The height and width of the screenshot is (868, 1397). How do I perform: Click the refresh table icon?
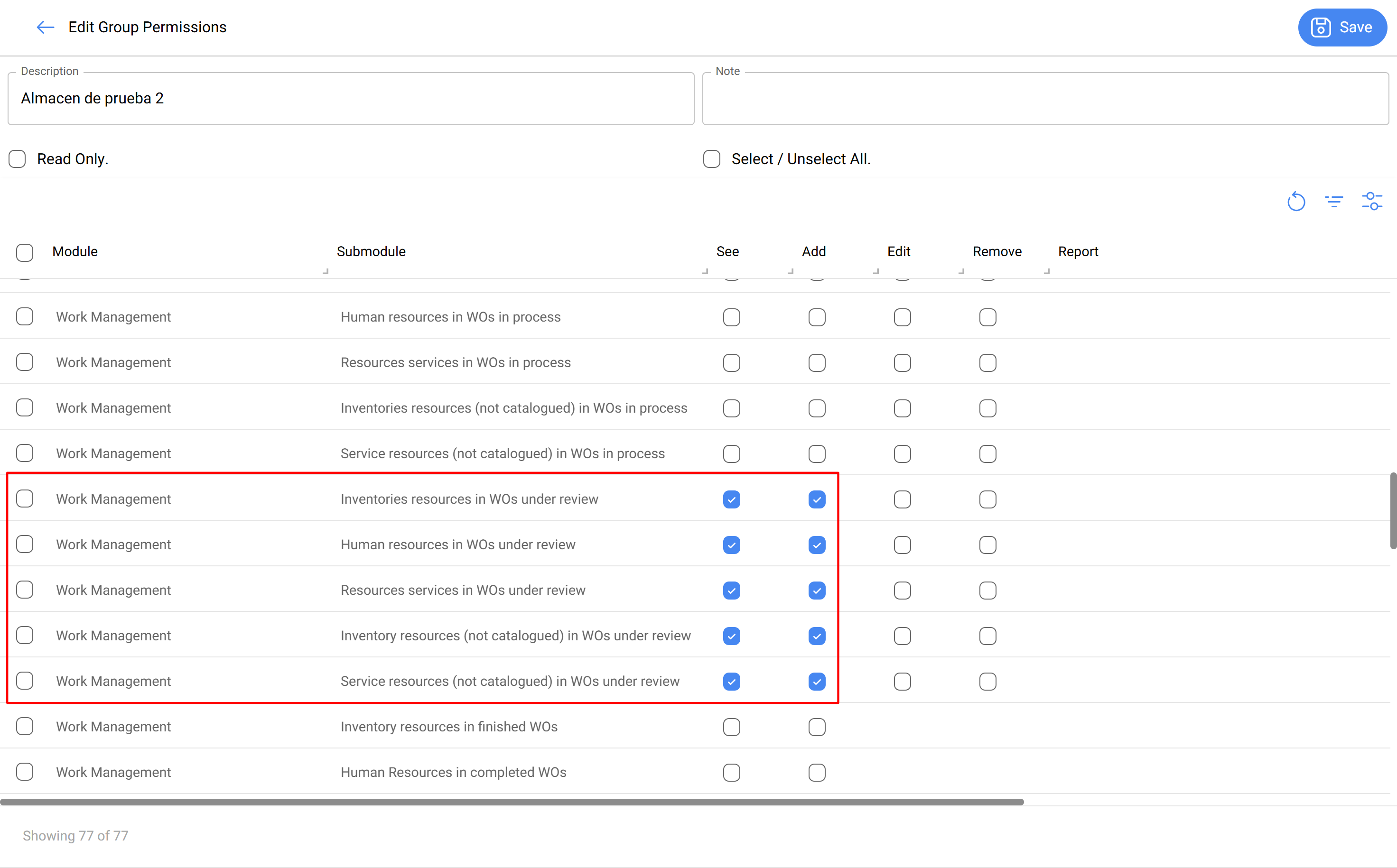1296,202
